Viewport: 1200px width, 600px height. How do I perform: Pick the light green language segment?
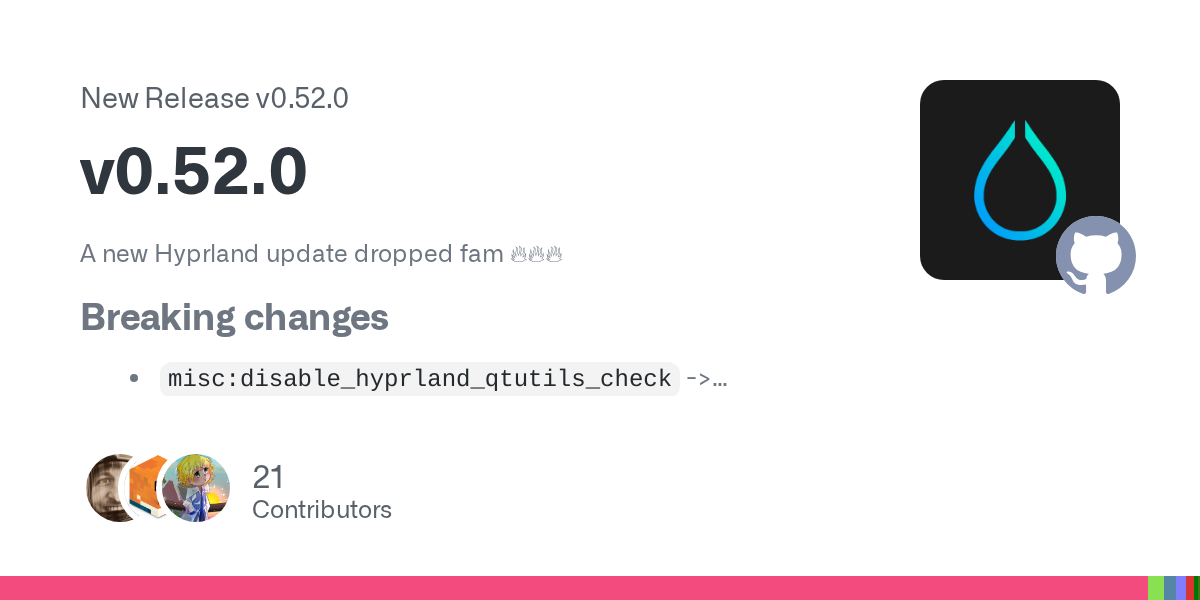click(x=1156, y=588)
